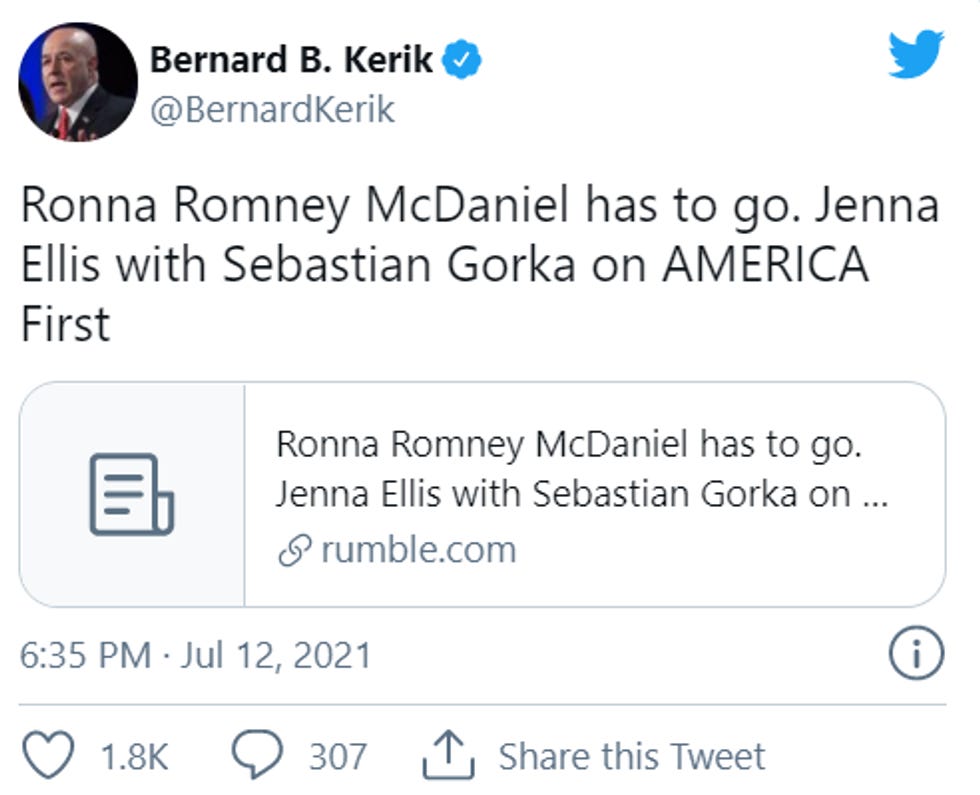Viewport: 980px width, 795px height.
Task: Click the 1.8K likes count
Action: pos(135,757)
